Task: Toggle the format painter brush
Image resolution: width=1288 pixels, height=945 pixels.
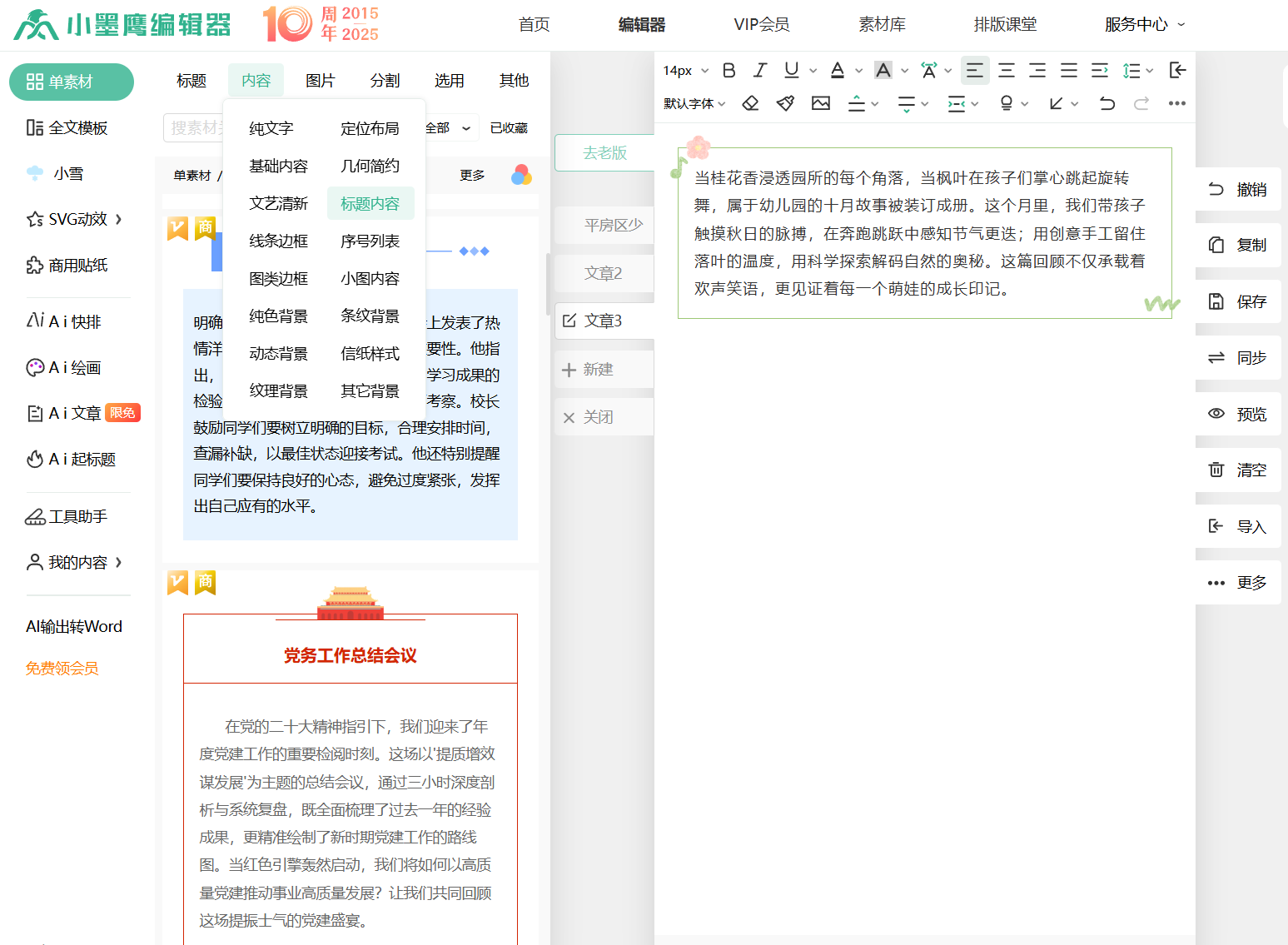Action: pos(785,103)
